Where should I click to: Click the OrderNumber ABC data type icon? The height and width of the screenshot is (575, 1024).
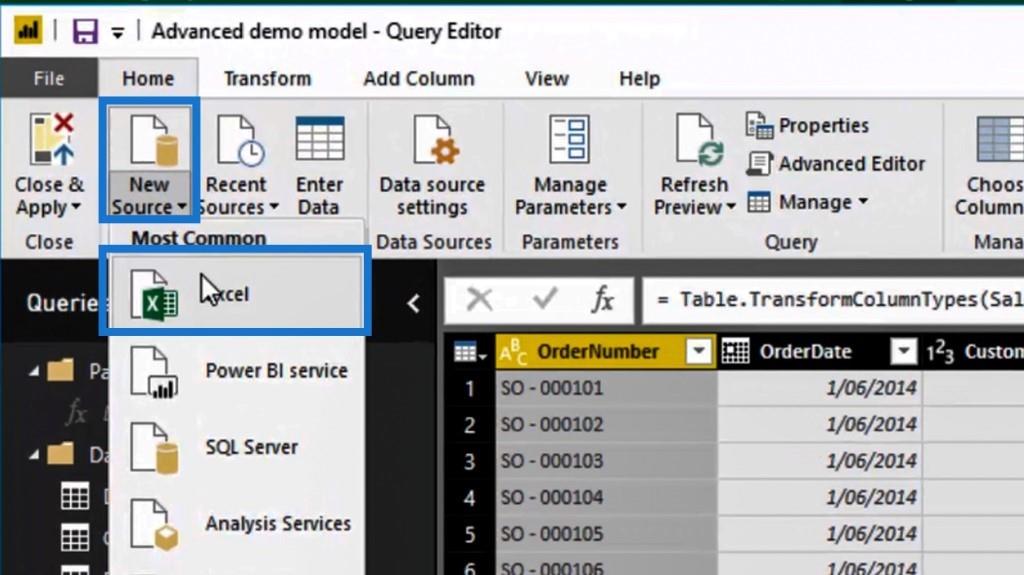pyautogui.click(x=513, y=352)
